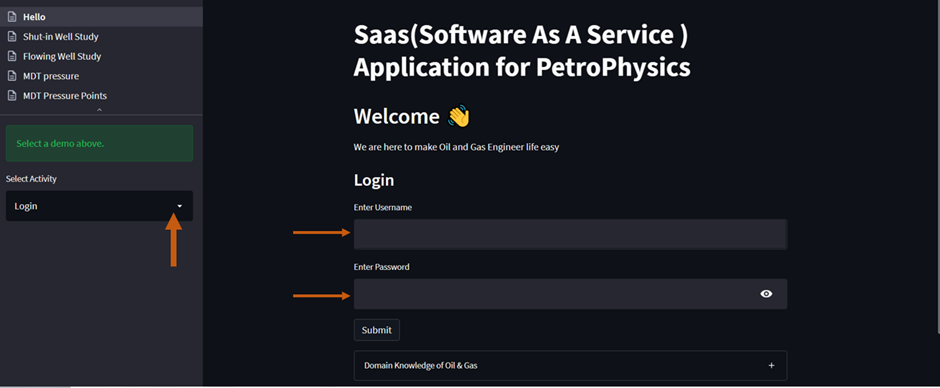Click the document icon beside MDT Pressure Points
The image size is (940, 388).
(11, 96)
